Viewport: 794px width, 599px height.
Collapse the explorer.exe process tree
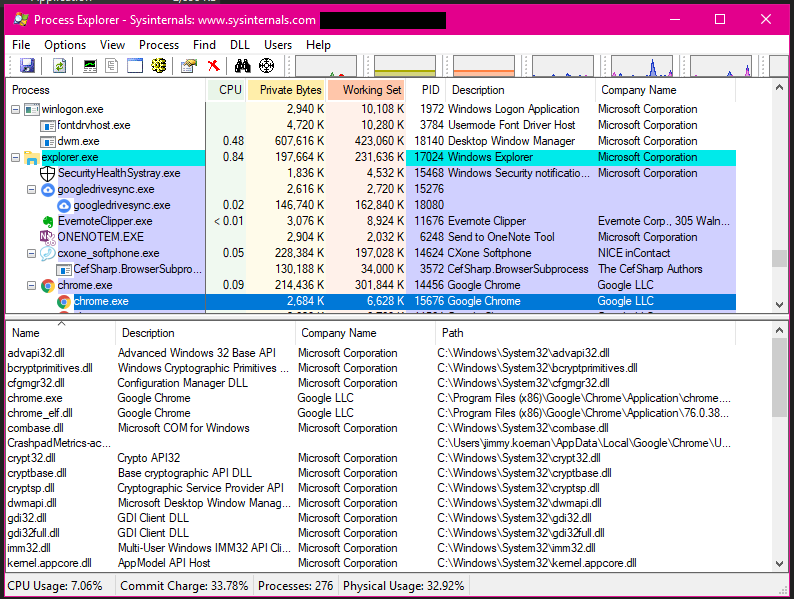tap(15, 157)
